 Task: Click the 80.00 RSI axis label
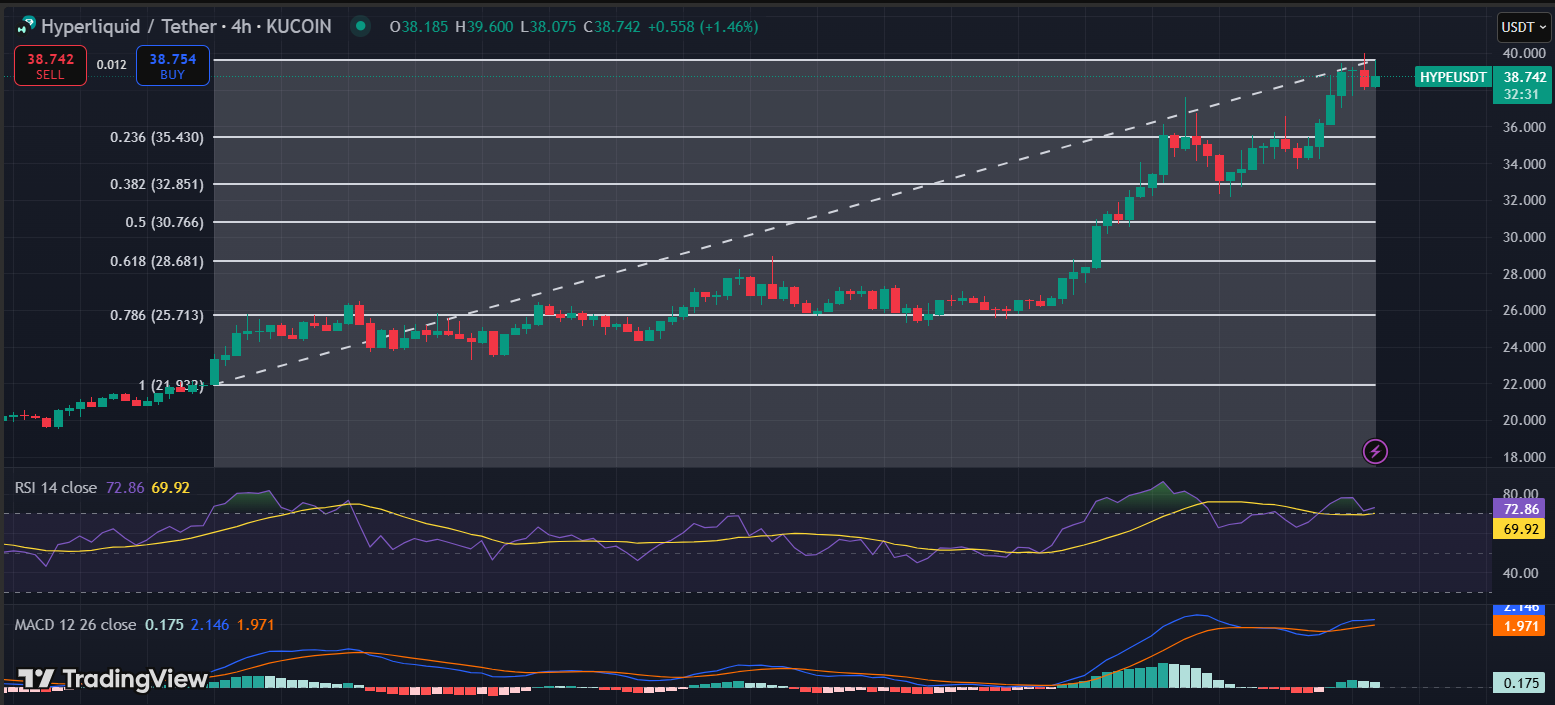tap(1522, 494)
